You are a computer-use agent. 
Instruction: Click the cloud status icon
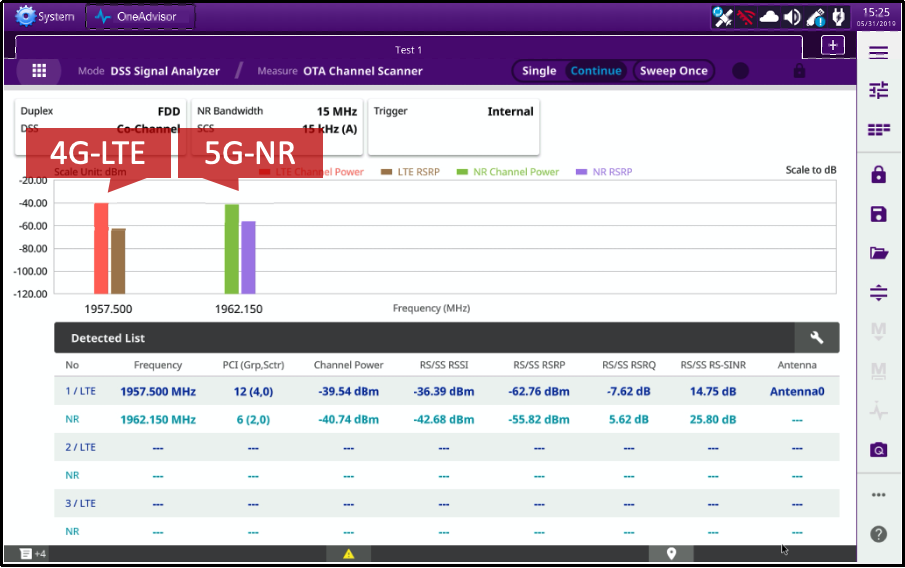pos(769,17)
